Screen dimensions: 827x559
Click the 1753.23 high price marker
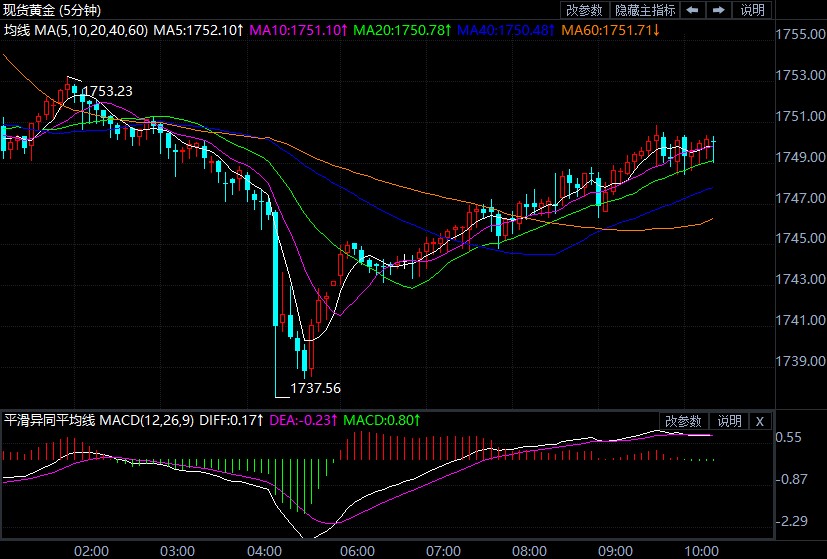point(107,91)
